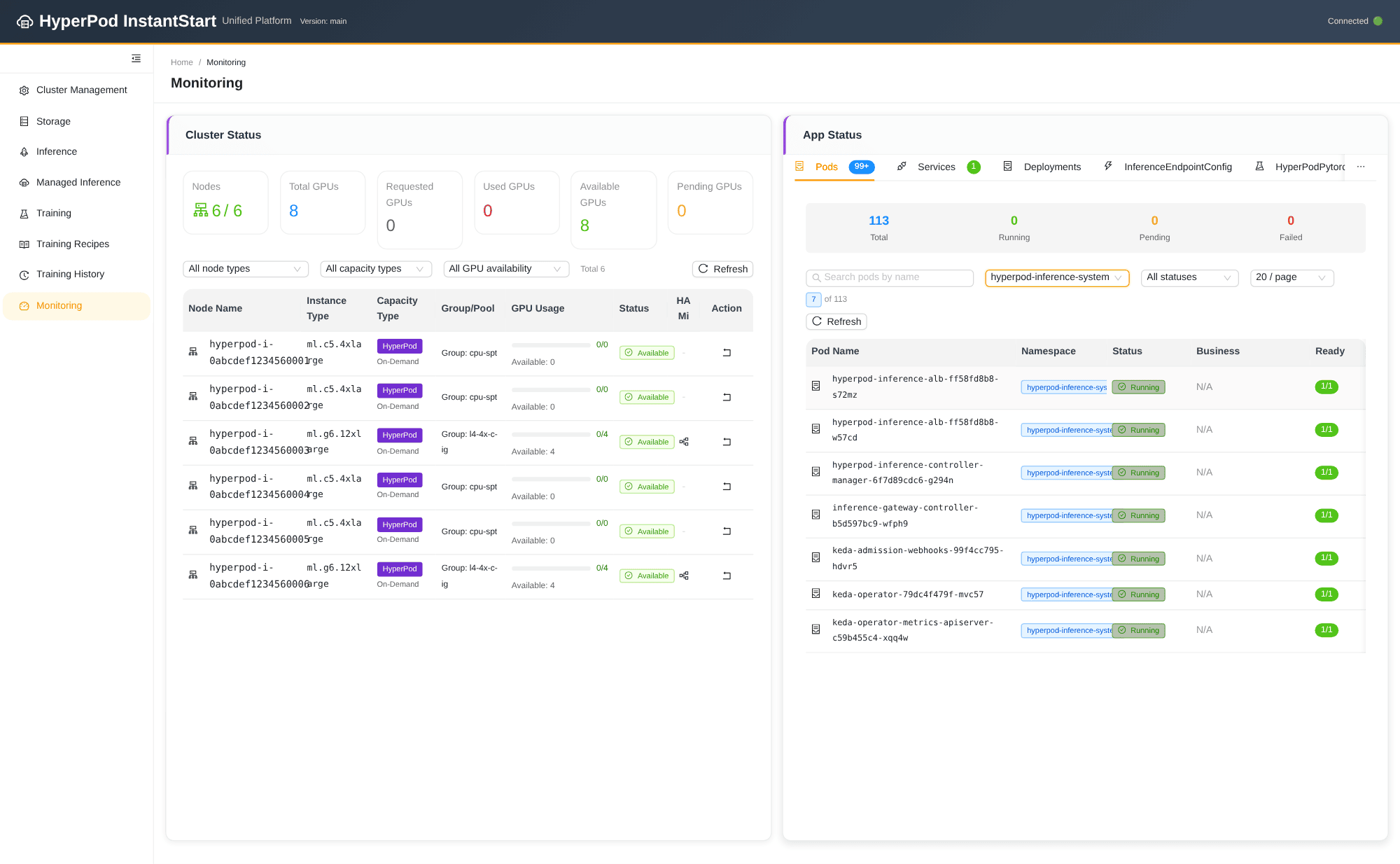The width and height of the screenshot is (1400, 864).
Task: Click GPU usage bar for node 0abcdef1234560003
Action: coord(551,435)
